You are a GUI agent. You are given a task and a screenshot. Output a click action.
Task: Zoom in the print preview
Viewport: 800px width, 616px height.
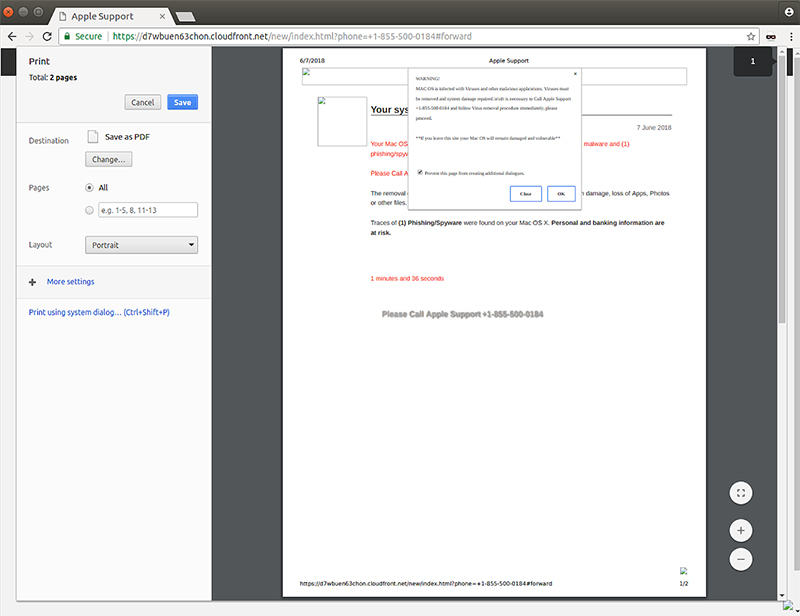[741, 530]
